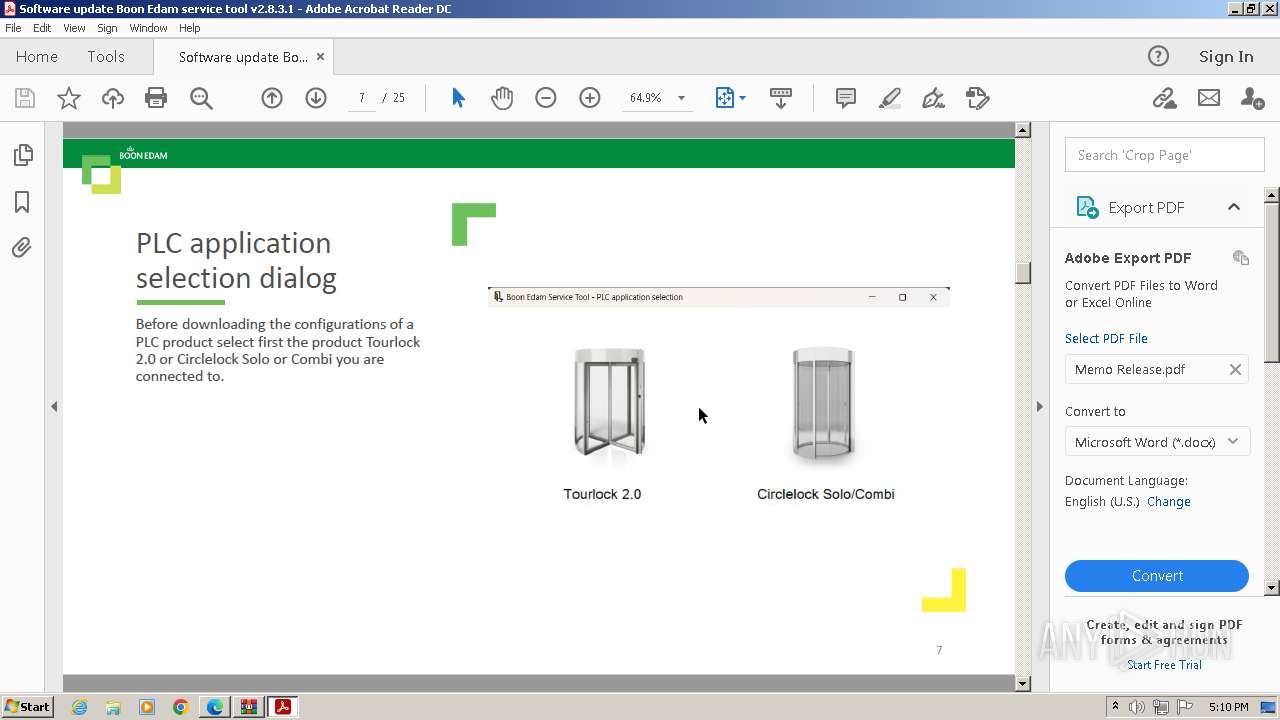Click the share link icon
Image resolution: width=1280 pixels, height=720 pixels.
click(x=1164, y=98)
